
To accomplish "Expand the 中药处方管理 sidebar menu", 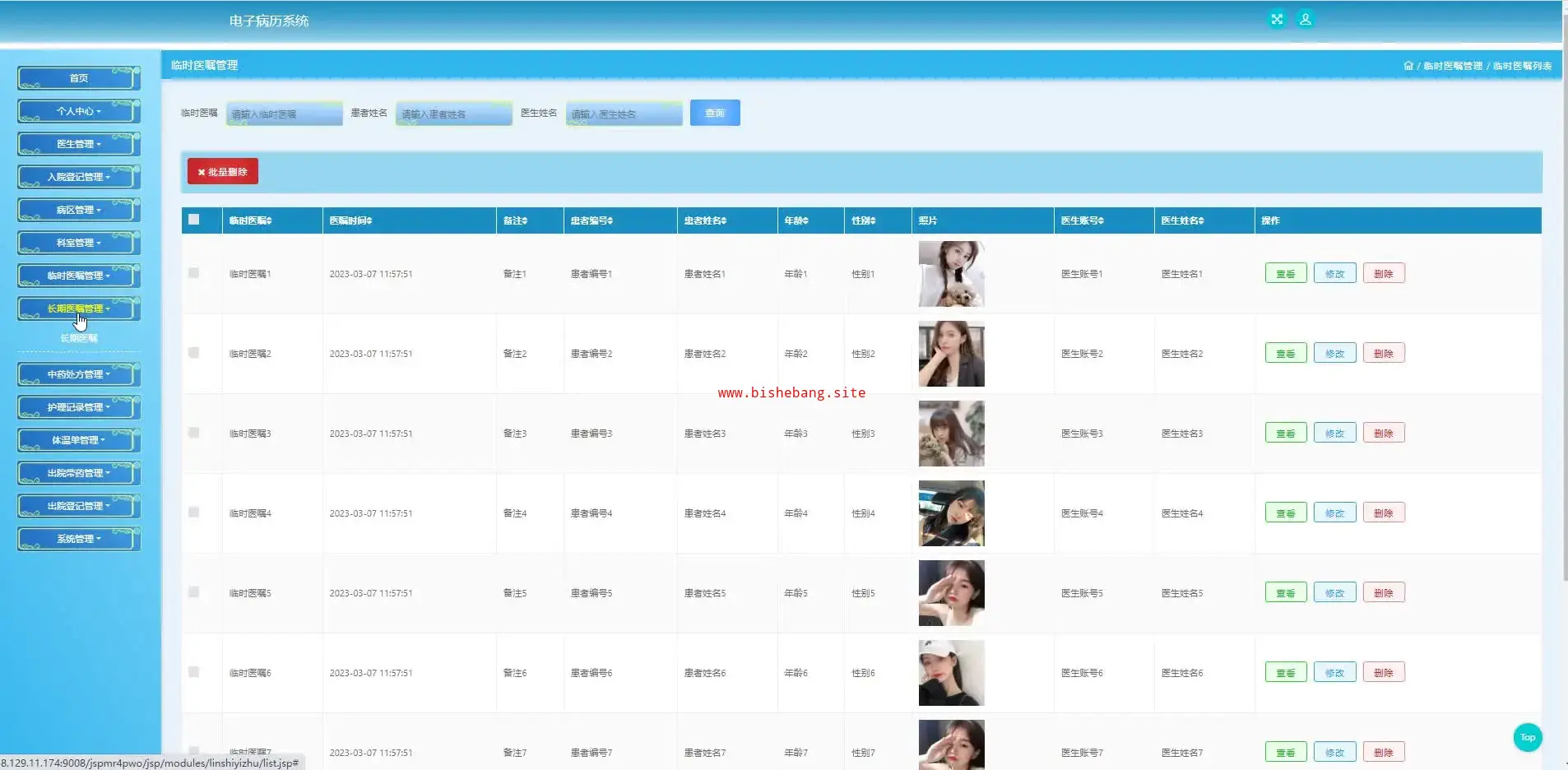I will click(x=78, y=374).
